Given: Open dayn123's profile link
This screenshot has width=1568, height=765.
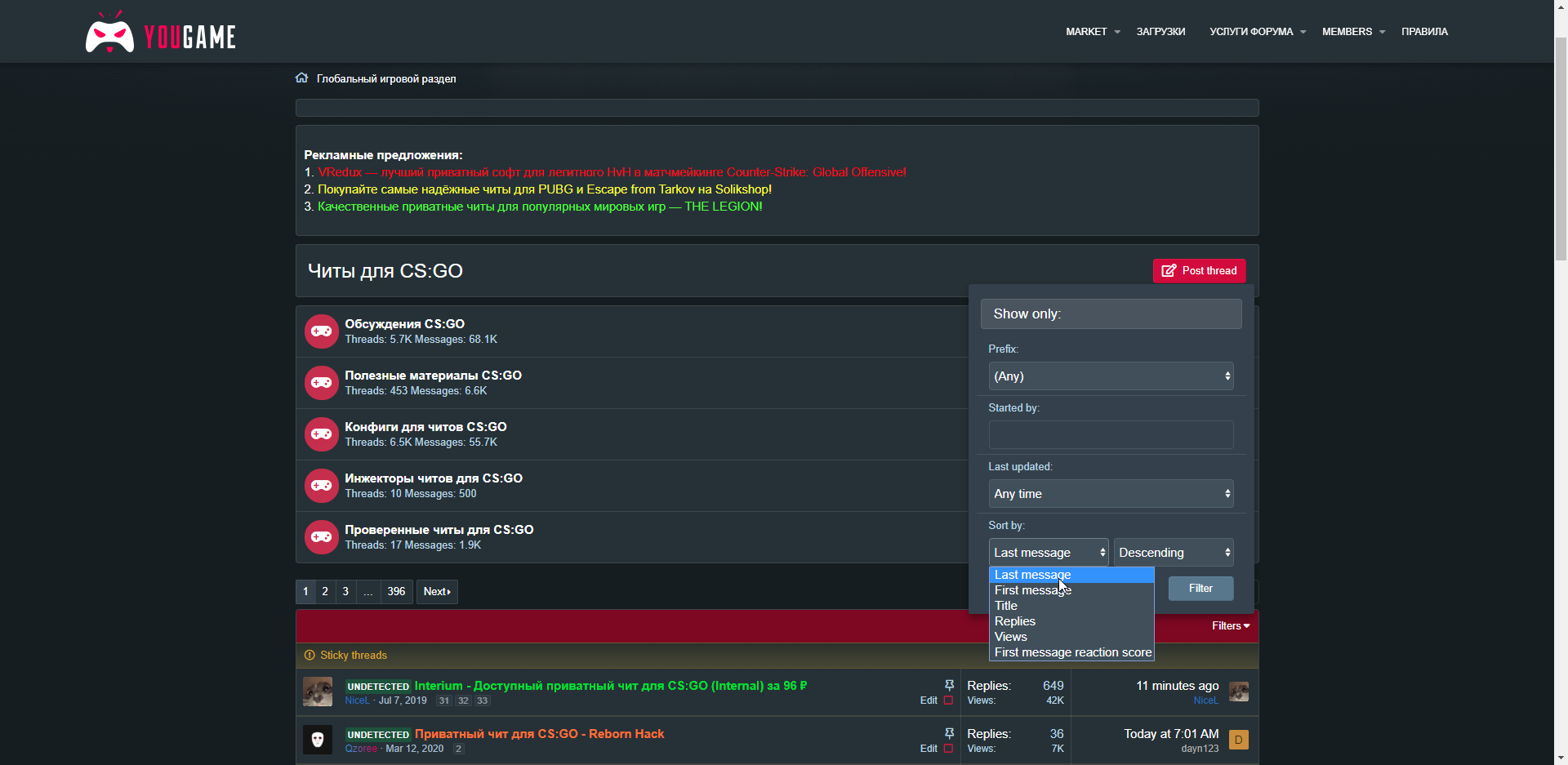Looking at the screenshot, I should (1200, 749).
